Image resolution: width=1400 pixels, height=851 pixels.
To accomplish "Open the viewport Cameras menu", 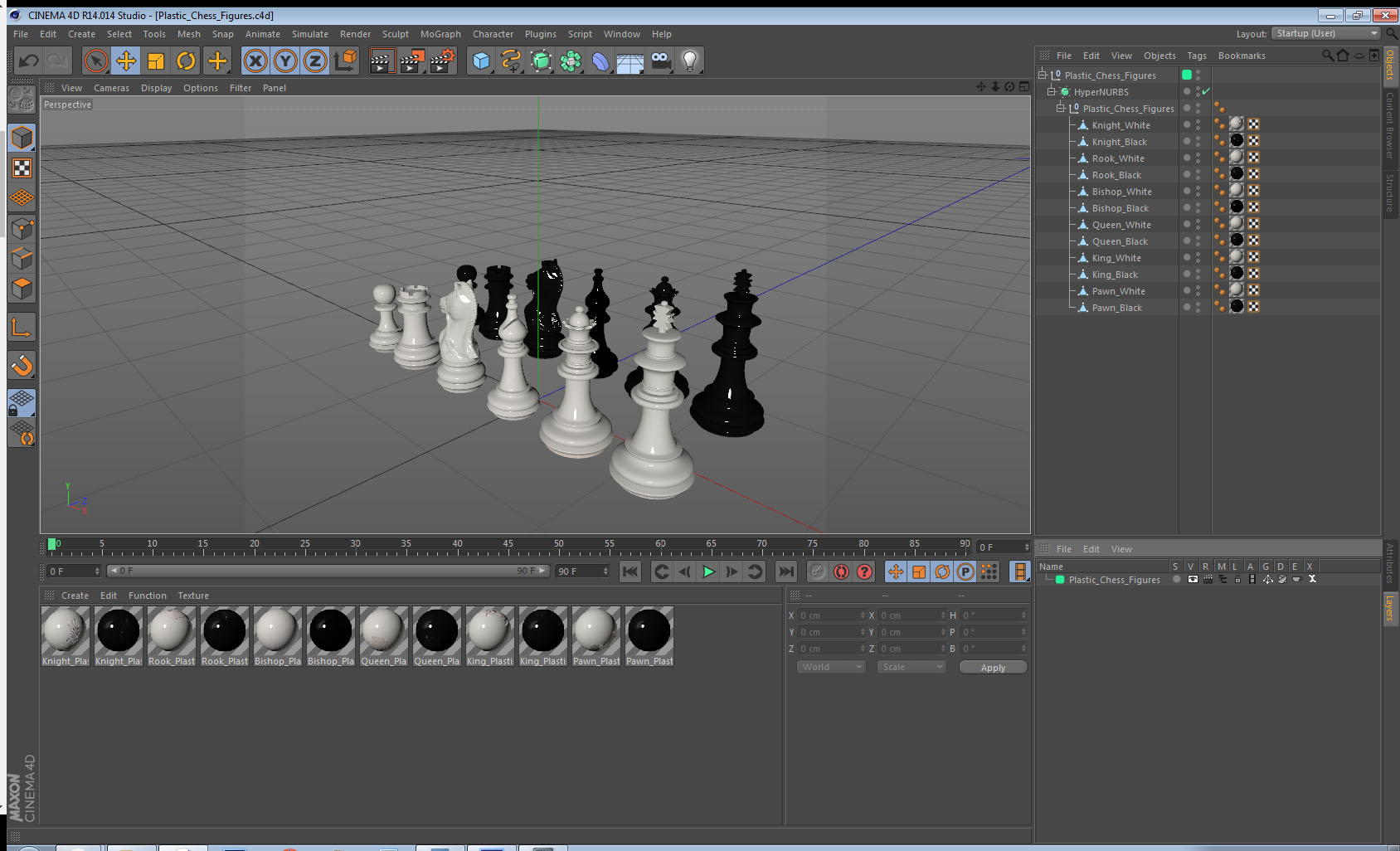I will 111,88.
